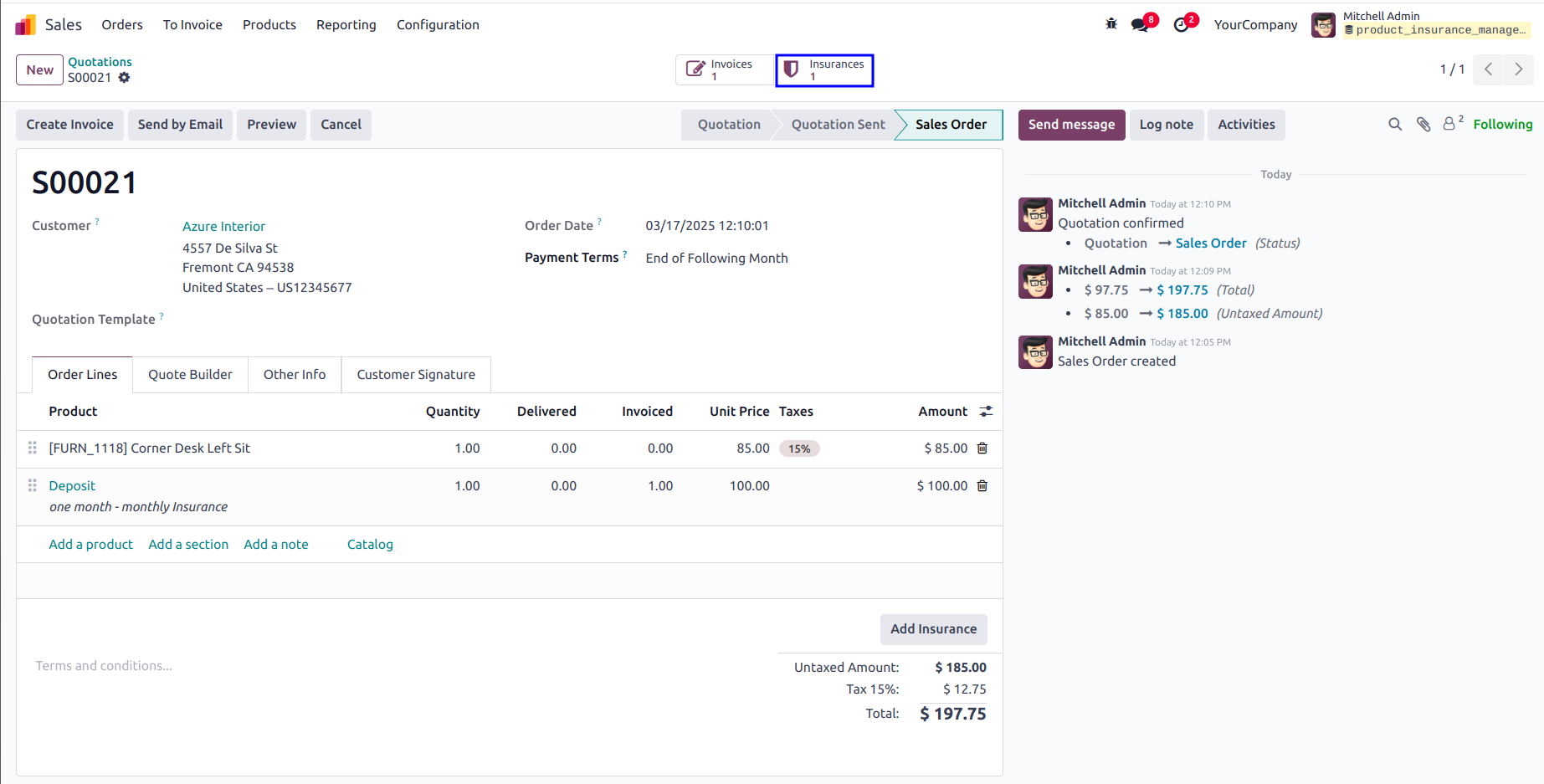Go to next record with right chevron
The width and height of the screenshot is (1544, 784).
coord(1519,69)
